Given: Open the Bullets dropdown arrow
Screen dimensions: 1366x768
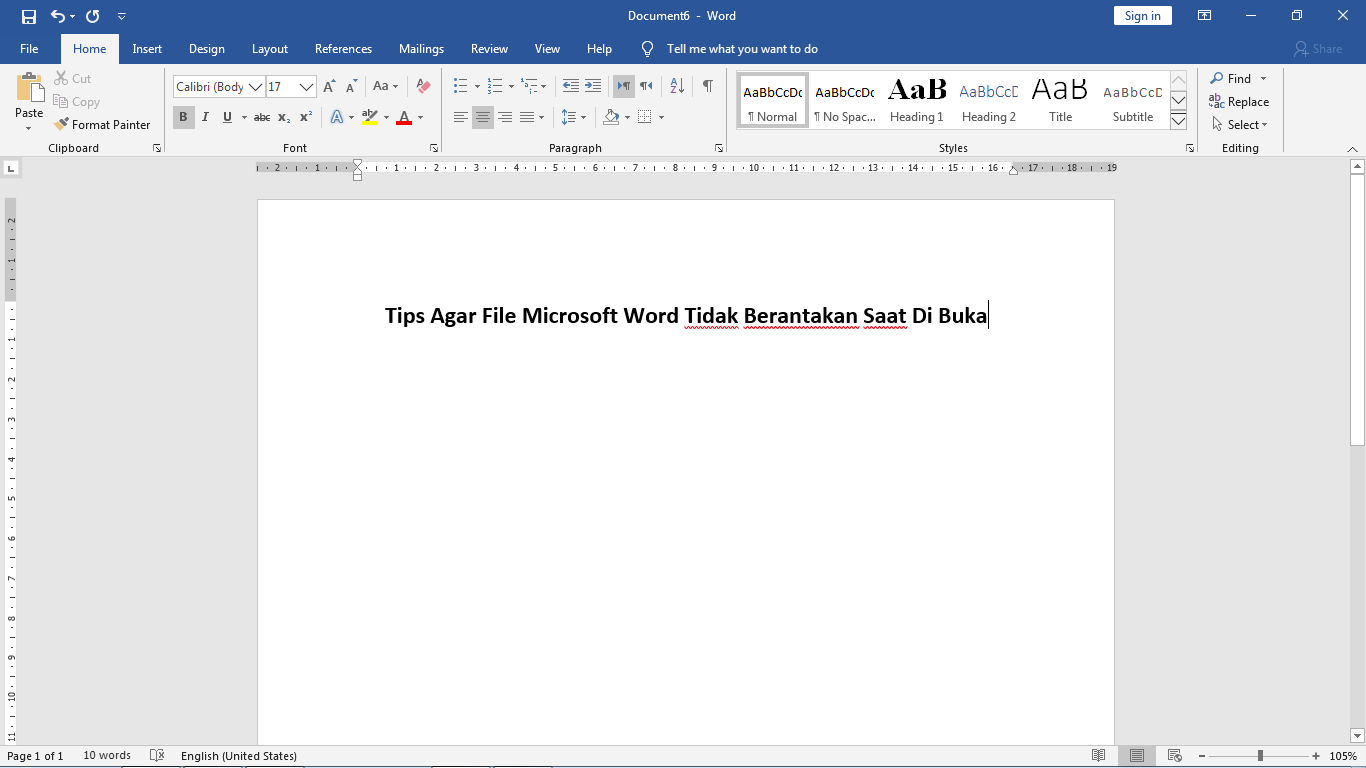Looking at the screenshot, I should coord(475,86).
